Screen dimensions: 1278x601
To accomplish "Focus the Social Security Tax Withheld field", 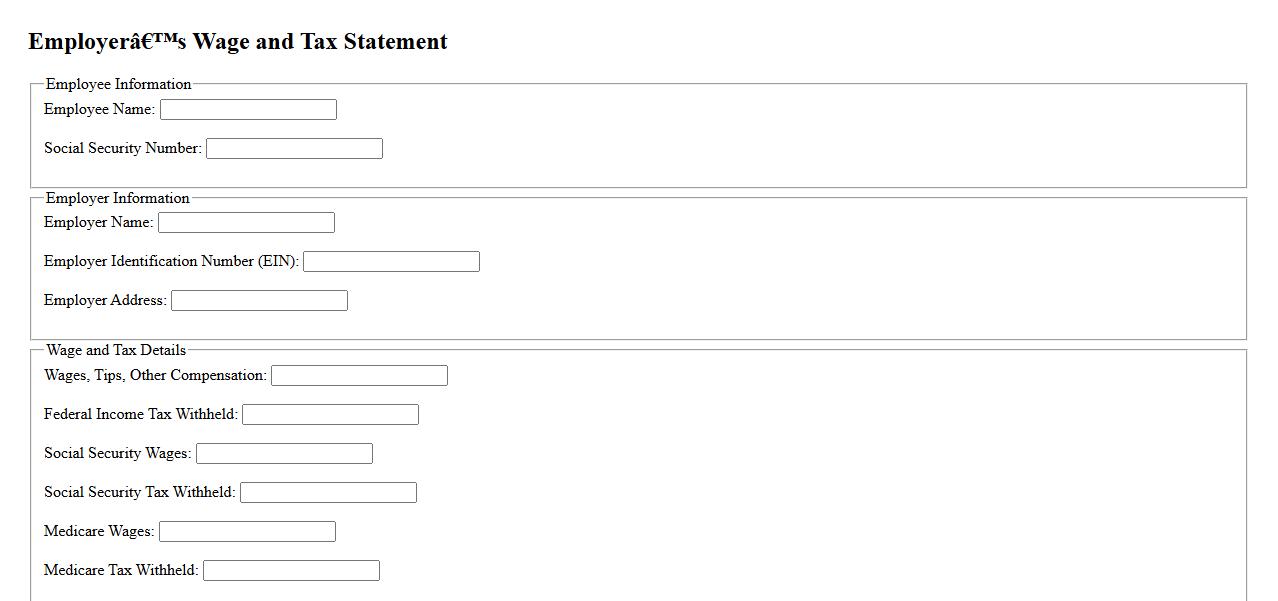I will 328,492.
